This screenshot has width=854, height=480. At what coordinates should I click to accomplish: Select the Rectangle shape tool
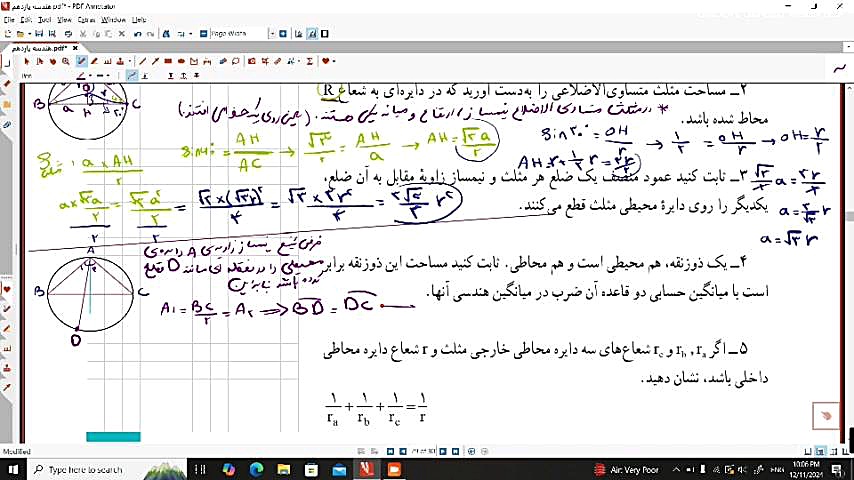(x=168, y=61)
